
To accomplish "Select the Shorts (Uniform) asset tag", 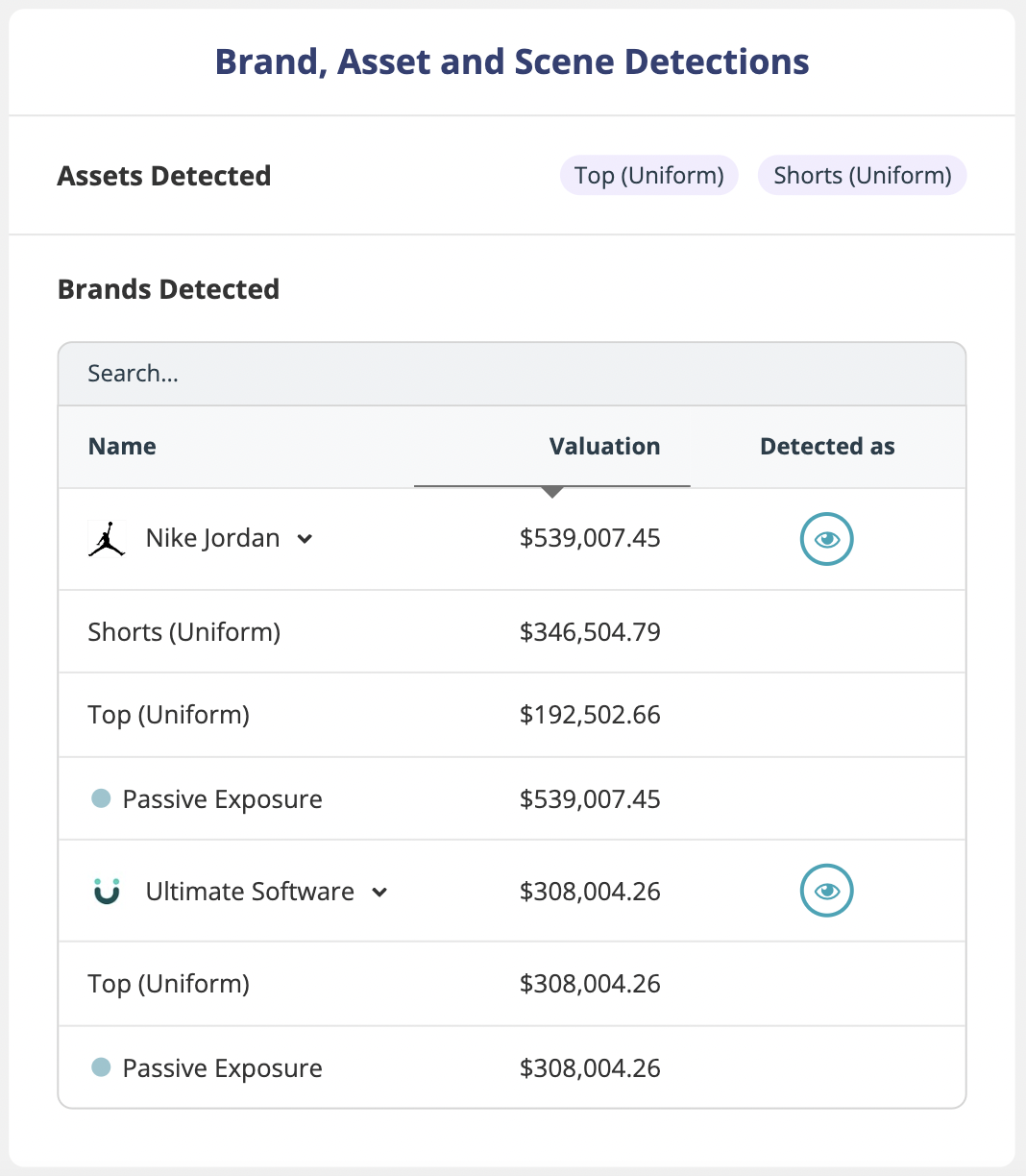I will coord(862,176).
